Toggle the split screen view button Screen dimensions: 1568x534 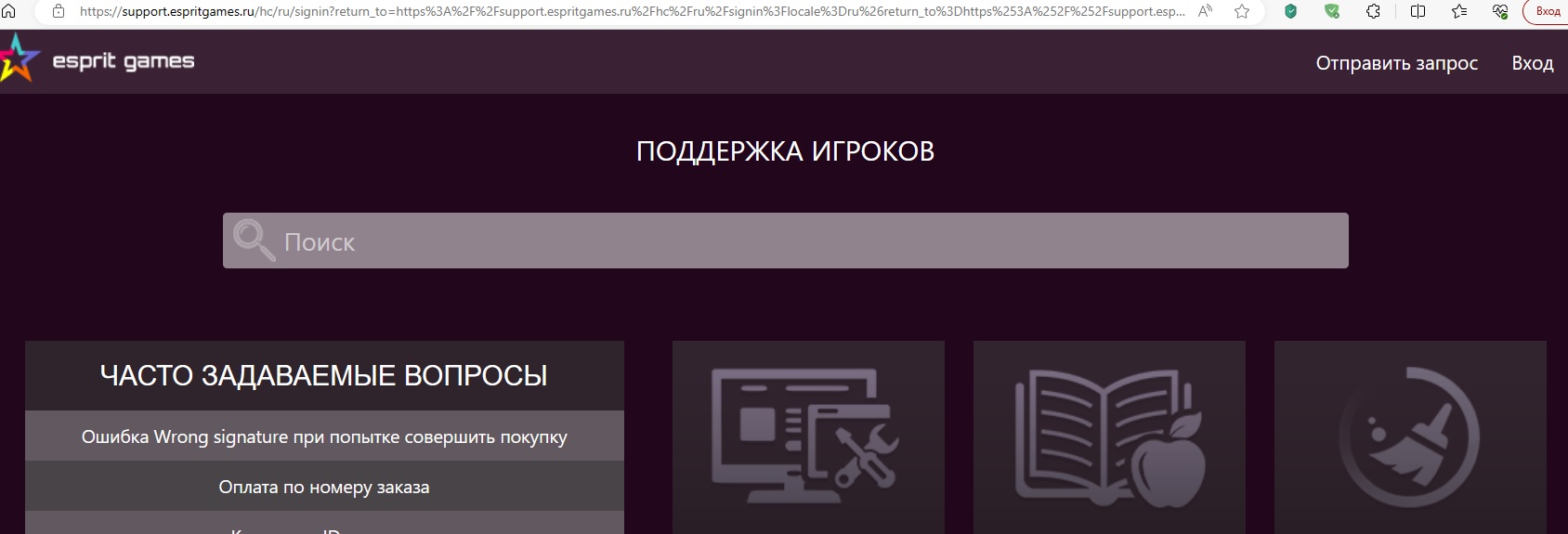coord(1418,11)
